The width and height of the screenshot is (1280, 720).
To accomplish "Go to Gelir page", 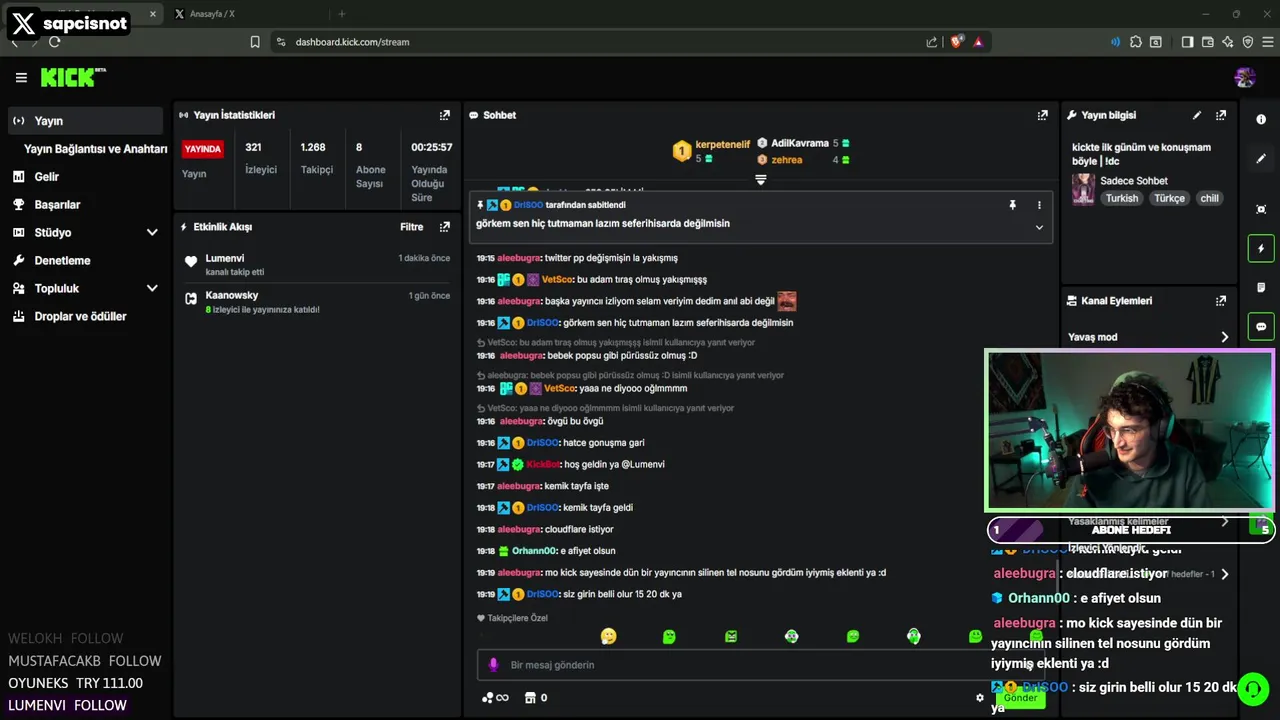I will click(46, 177).
